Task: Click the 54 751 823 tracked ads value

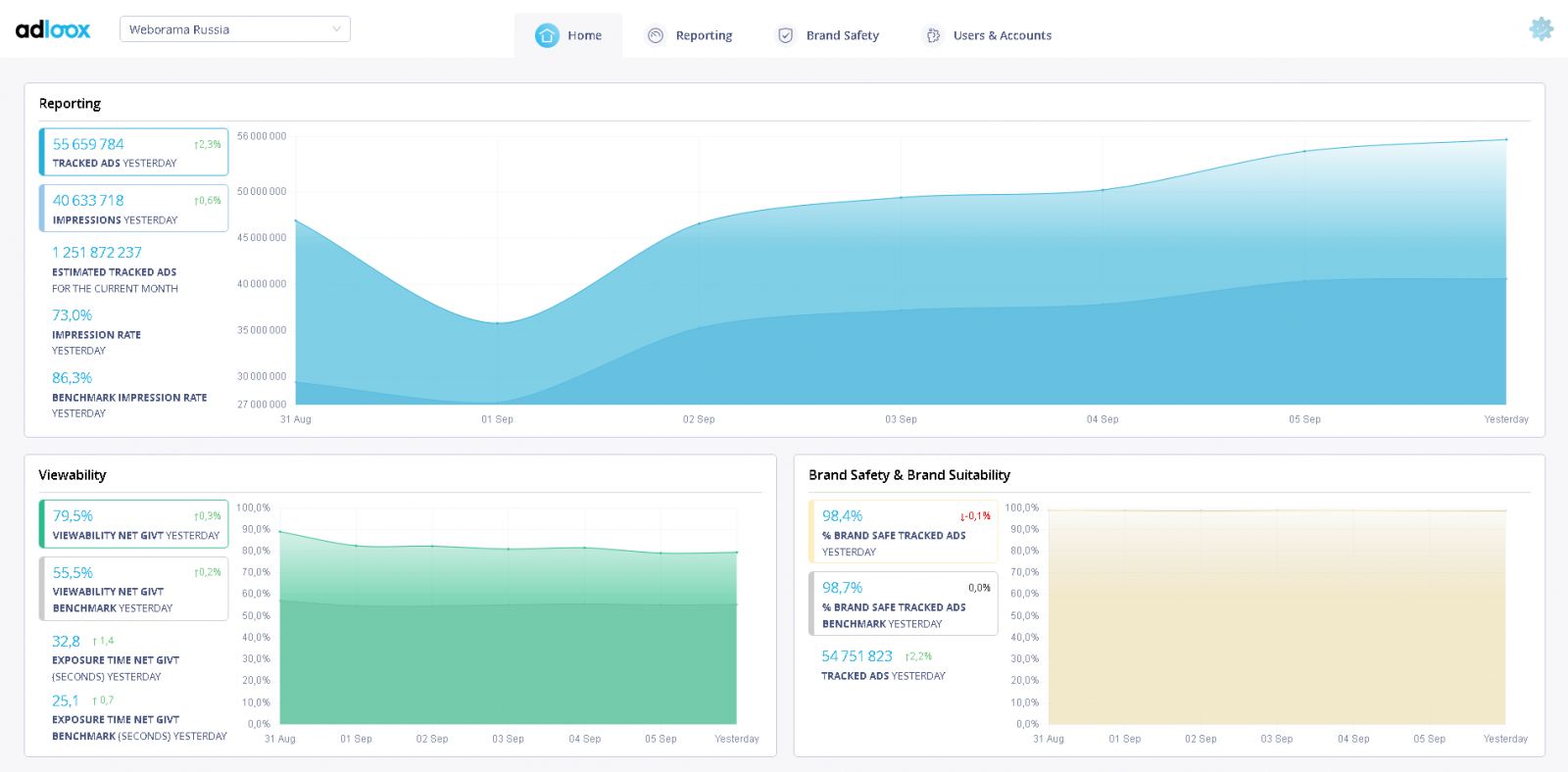Action: pyautogui.click(x=857, y=656)
